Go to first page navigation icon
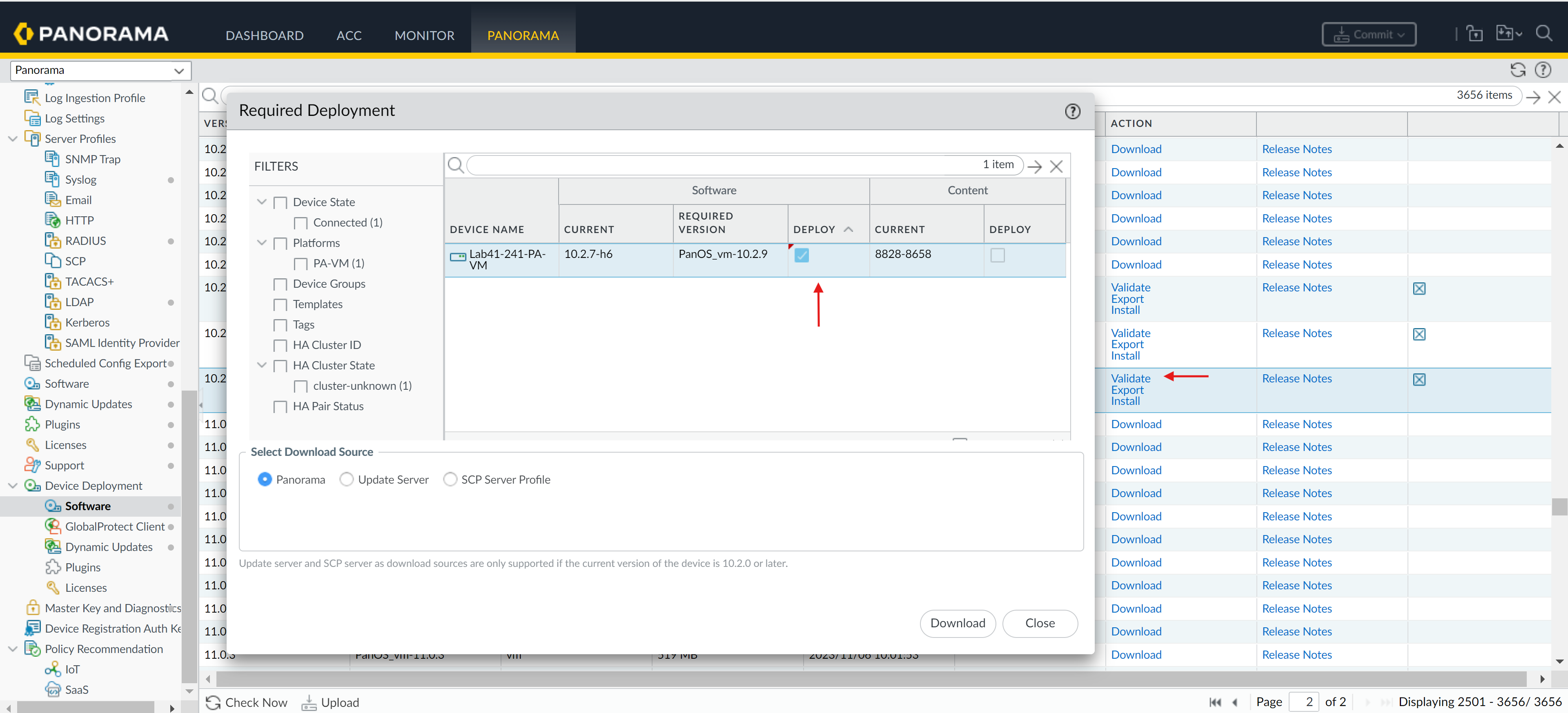 click(1215, 702)
